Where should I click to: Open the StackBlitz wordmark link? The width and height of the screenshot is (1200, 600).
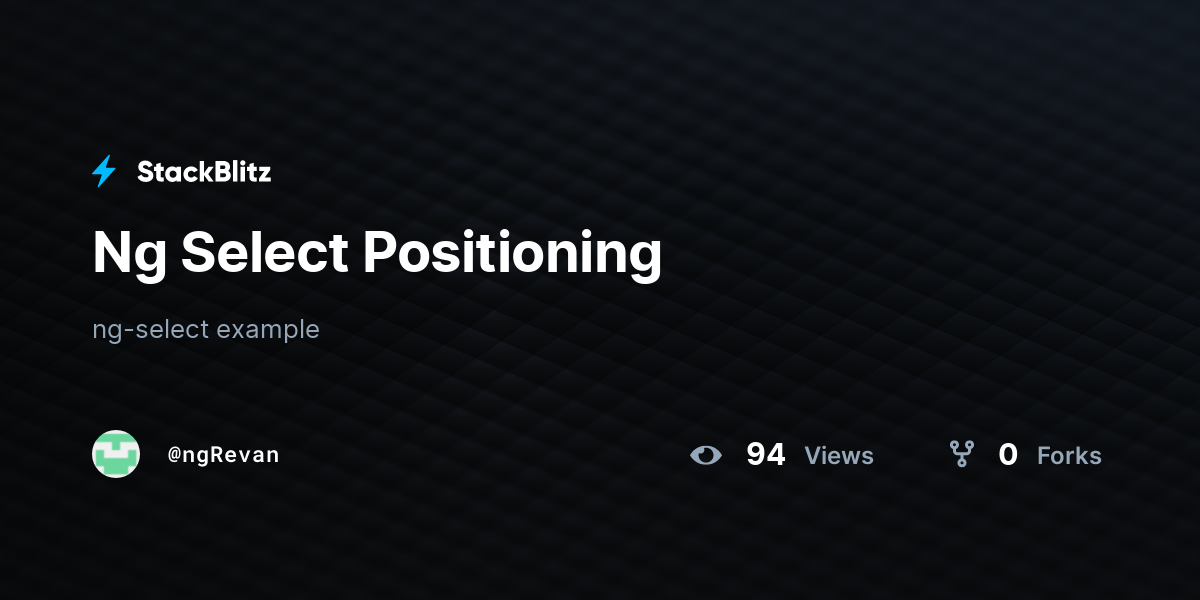(x=204, y=172)
